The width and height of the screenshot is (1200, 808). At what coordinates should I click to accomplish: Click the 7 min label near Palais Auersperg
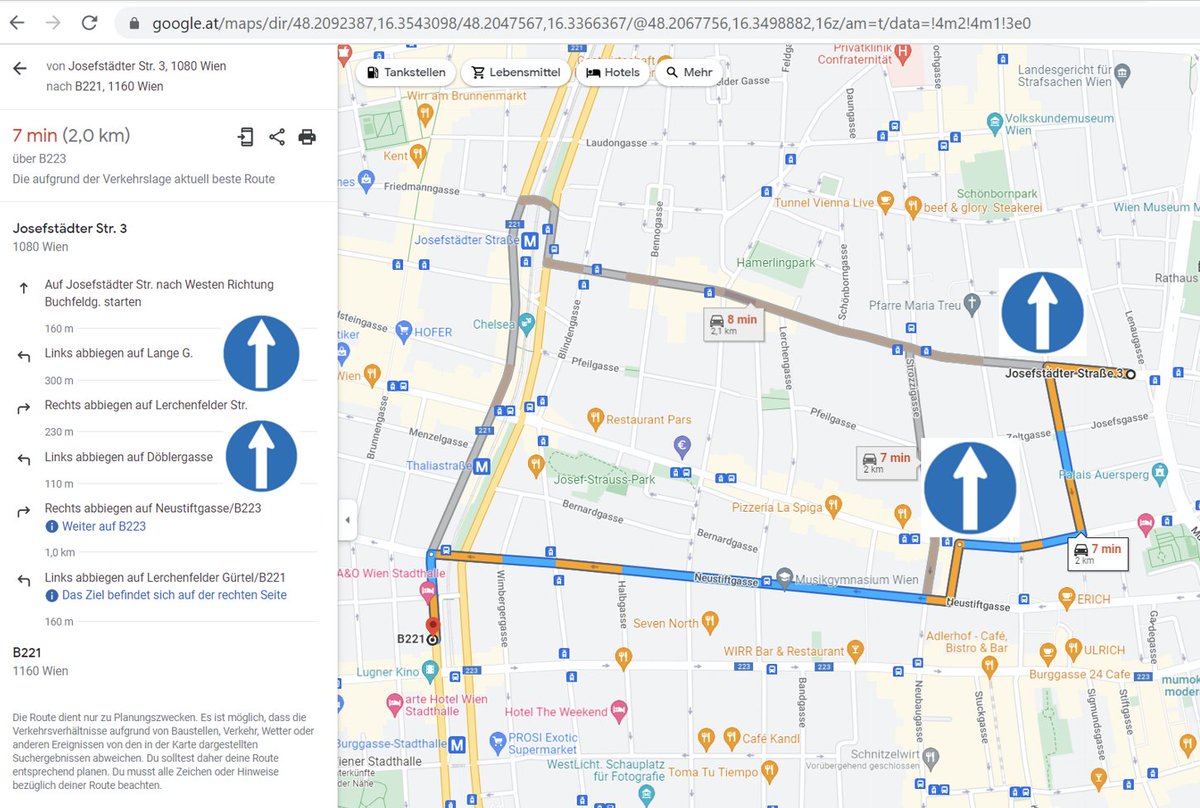(x=1097, y=553)
